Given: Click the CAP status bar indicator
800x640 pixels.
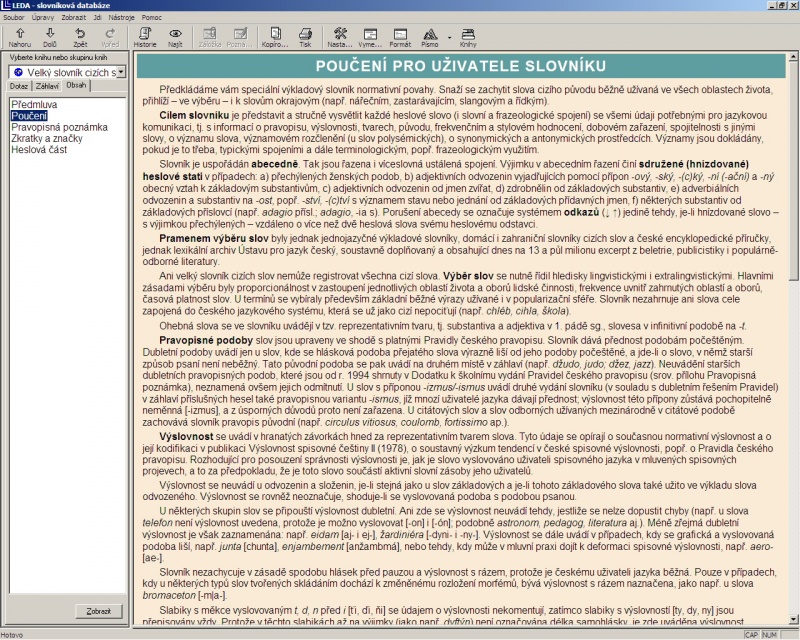Looking at the screenshot, I should 751,635.
